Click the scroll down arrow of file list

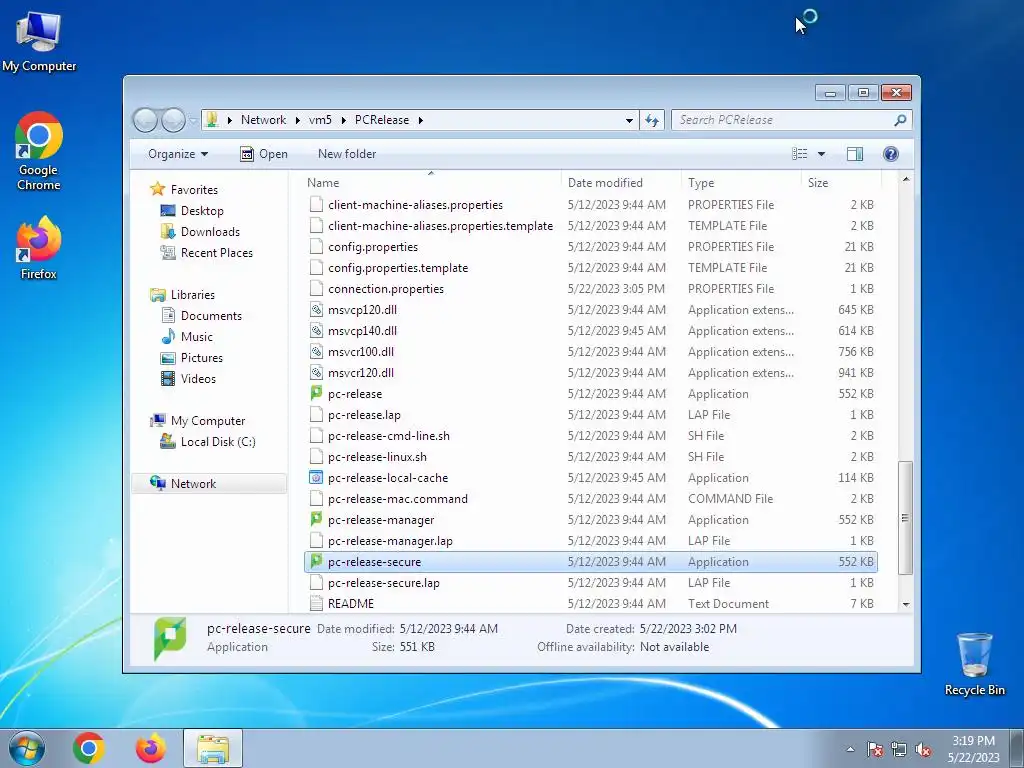pyautogui.click(x=905, y=605)
